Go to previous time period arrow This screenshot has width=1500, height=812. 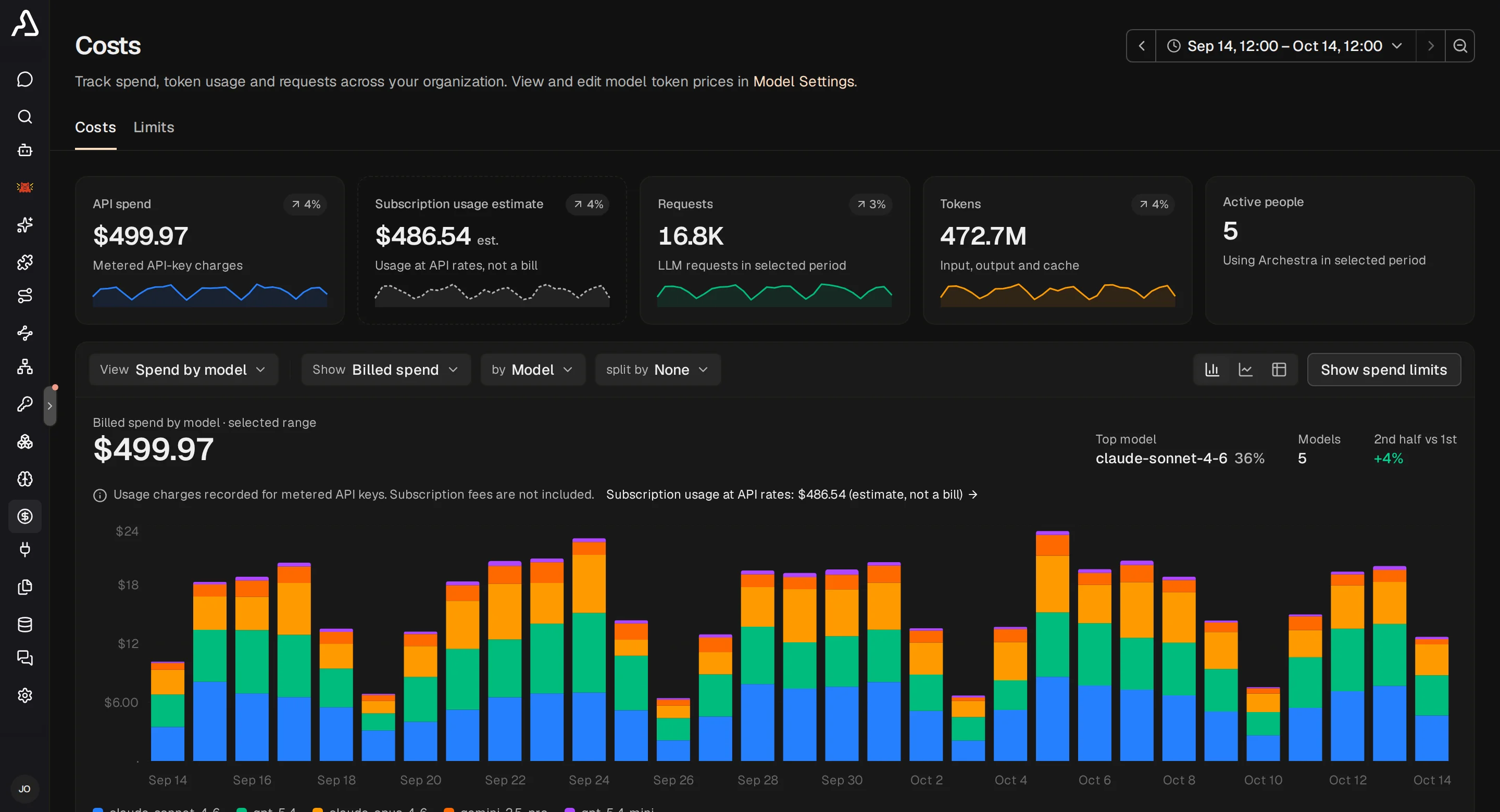click(1141, 45)
